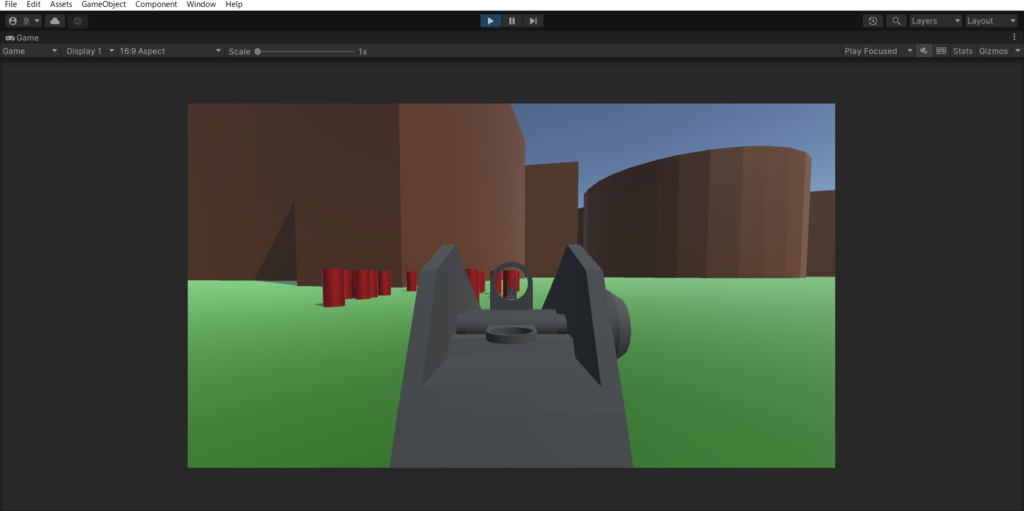Screen dimensions: 1024x511
Task: Adjust the Scale slider handle
Action: (x=258, y=51)
